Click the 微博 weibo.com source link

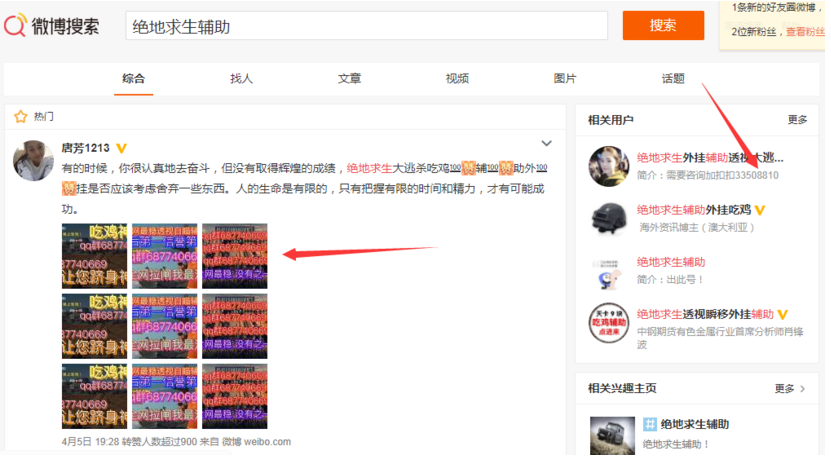(257, 442)
